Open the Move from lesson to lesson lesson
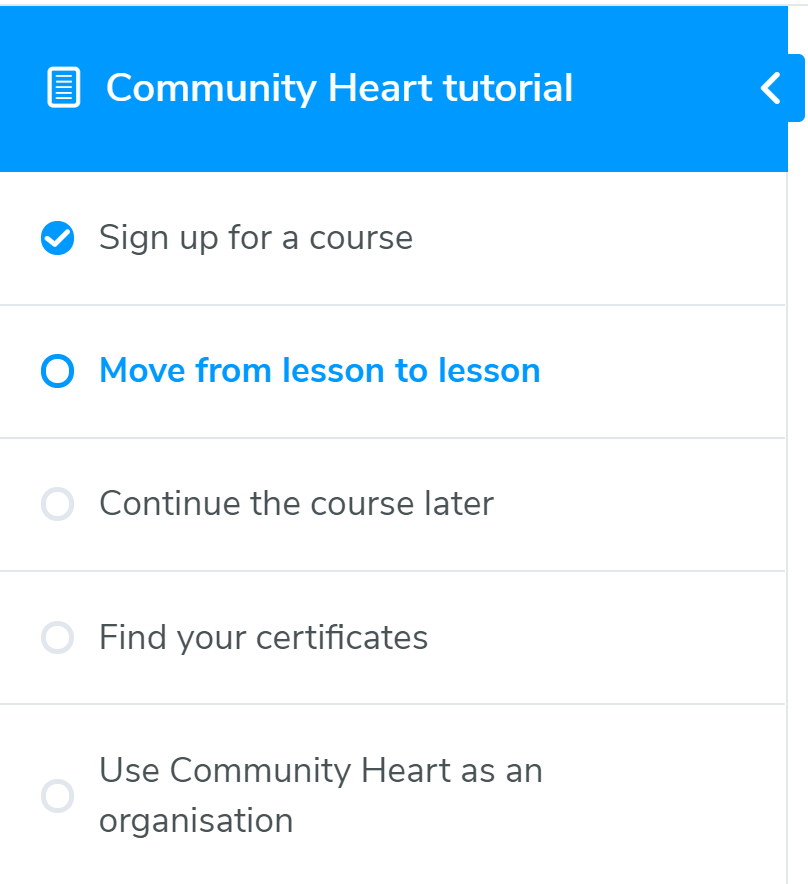This screenshot has width=808, height=884. pyautogui.click(x=318, y=371)
